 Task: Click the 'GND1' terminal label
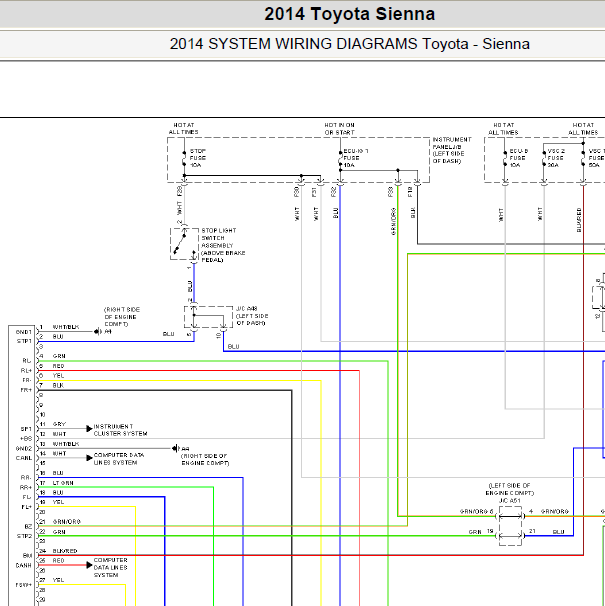coord(24,332)
